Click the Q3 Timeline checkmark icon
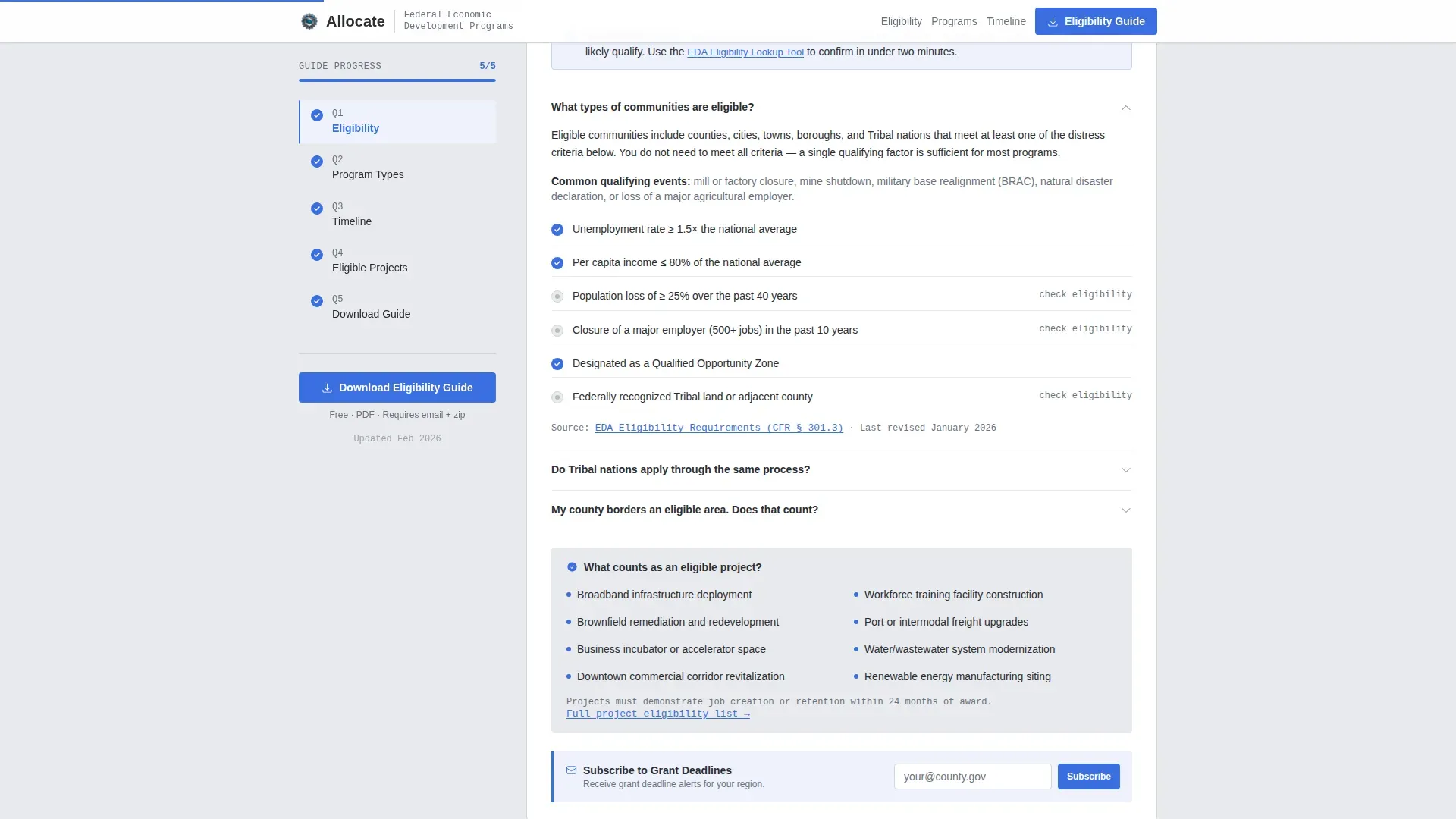This screenshot has width=1456, height=819. 317,209
